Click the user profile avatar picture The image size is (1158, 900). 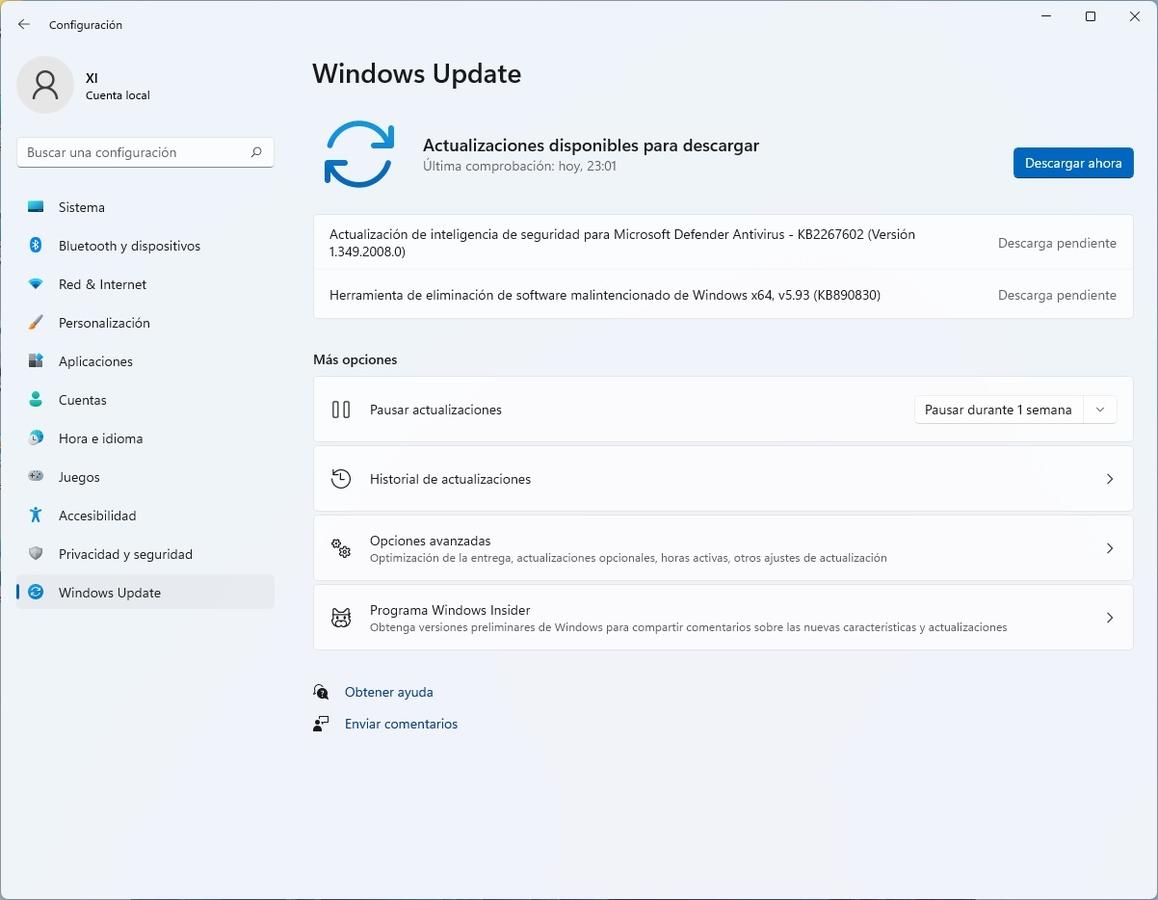45,85
